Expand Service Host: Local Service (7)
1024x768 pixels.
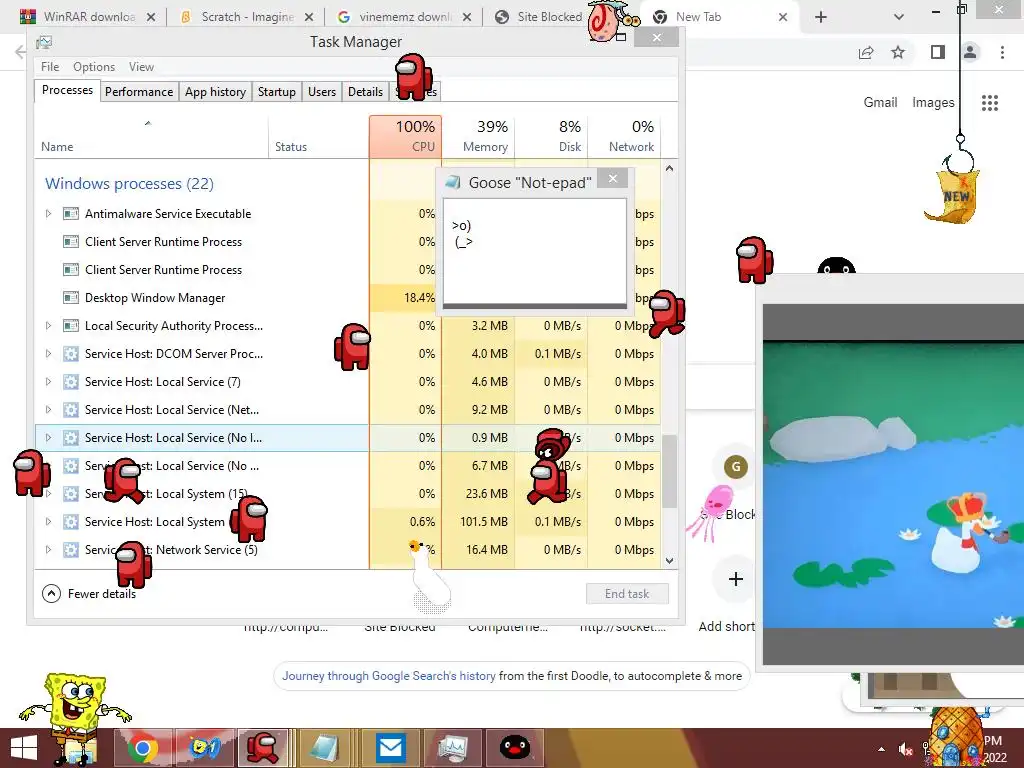coord(48,381)
